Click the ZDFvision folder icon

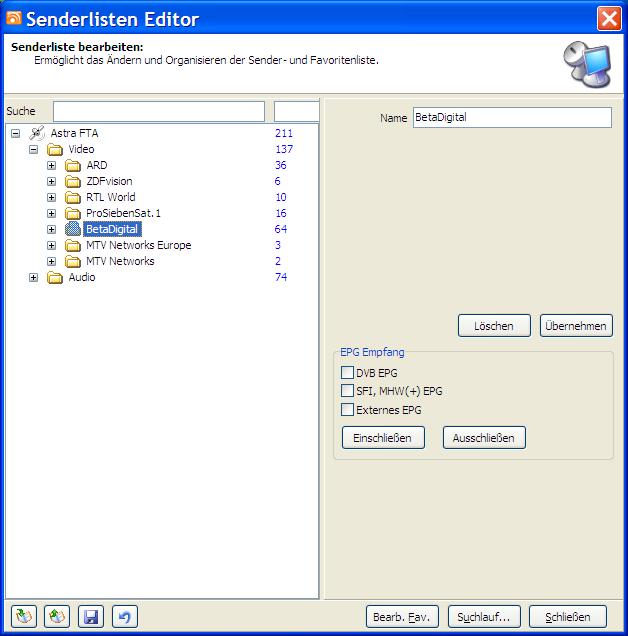pos(73,181)
